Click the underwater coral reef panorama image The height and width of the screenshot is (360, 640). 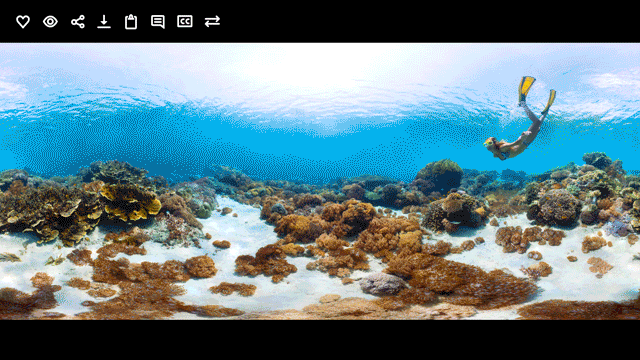click(x=320, y=181)
